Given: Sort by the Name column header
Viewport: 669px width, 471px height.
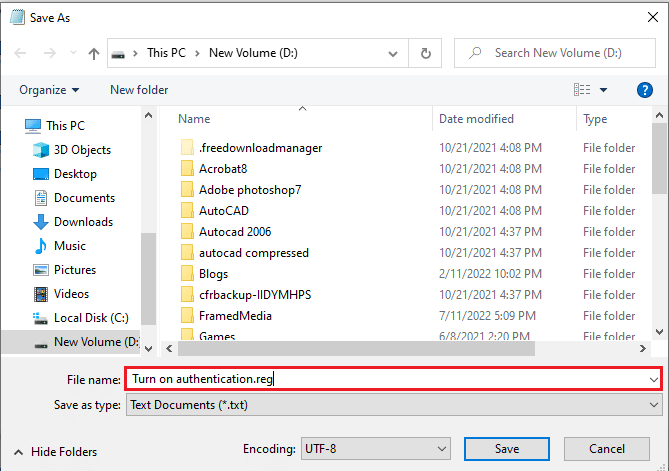Looking at the screenshot, I should coord(194,119).
